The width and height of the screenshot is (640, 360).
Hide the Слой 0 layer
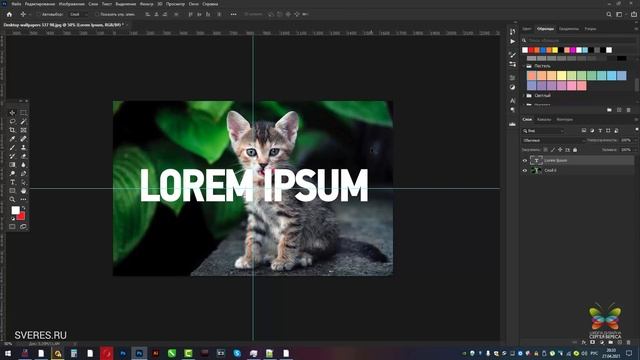tap(525, 170)
